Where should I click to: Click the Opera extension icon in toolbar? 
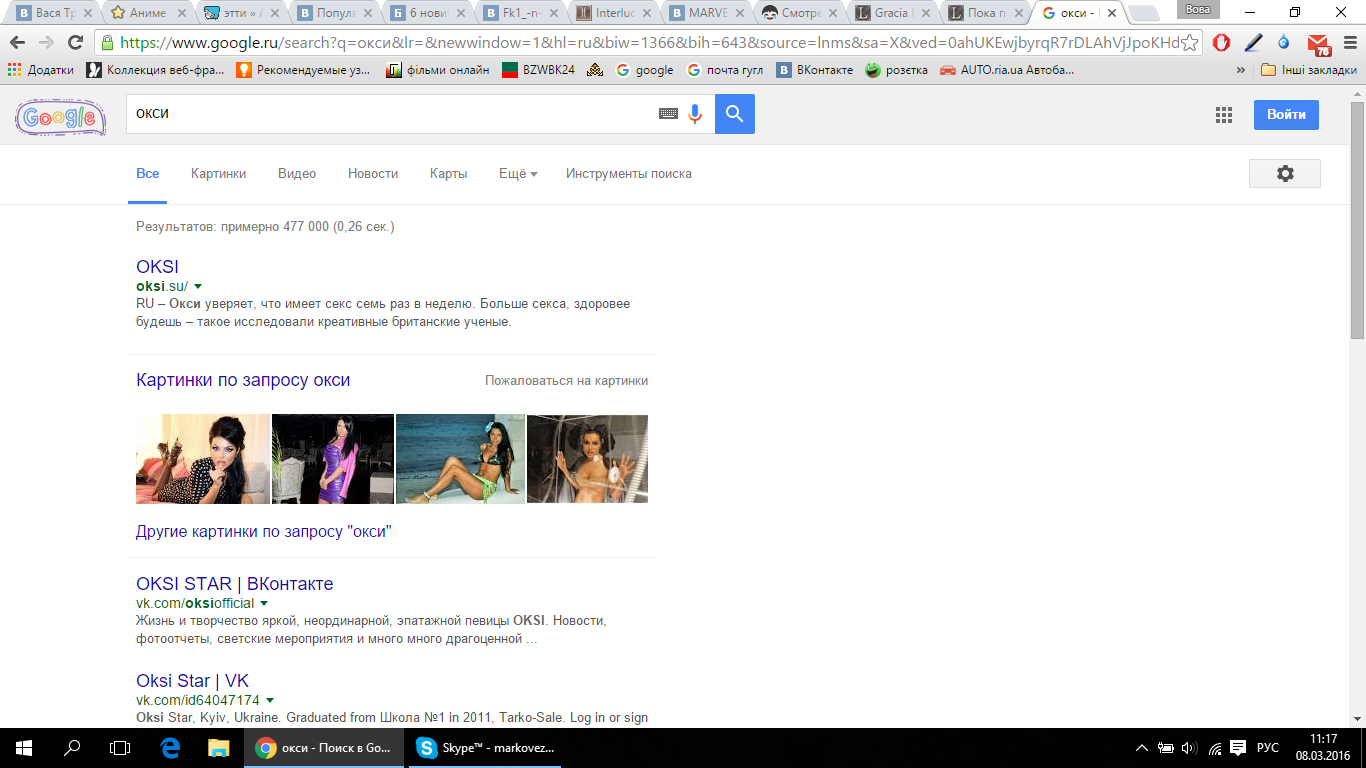[x=1221, y=43]
